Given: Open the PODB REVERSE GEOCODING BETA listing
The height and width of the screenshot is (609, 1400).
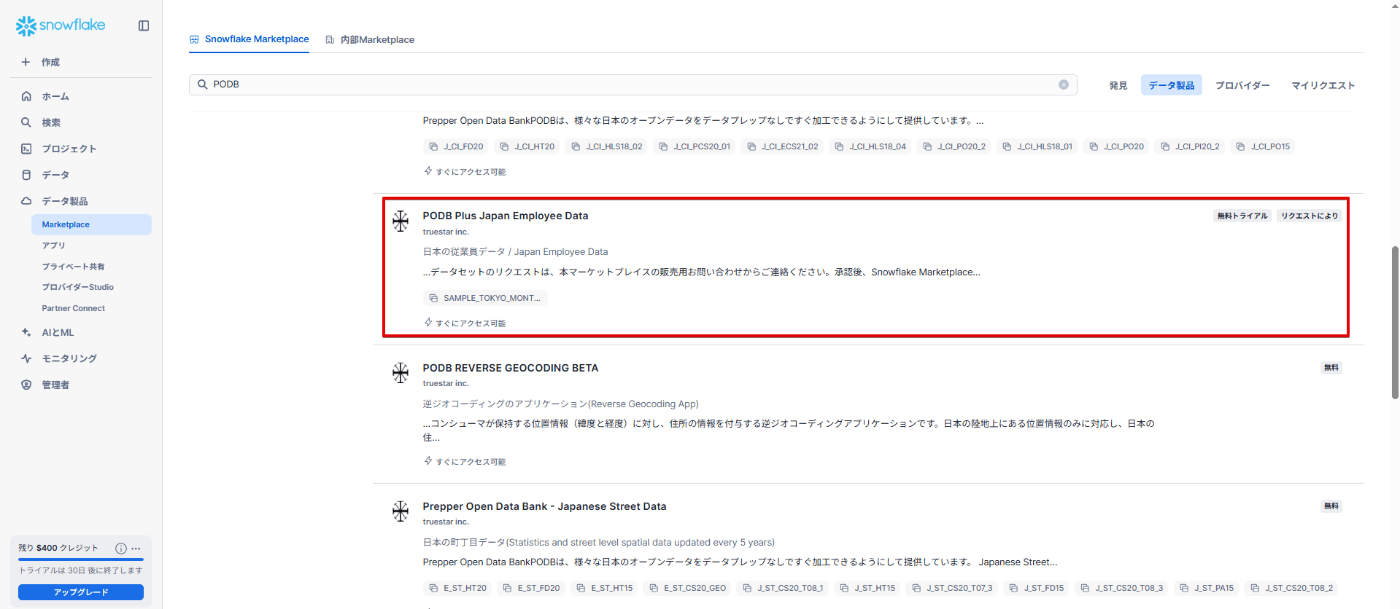Looking at the screenshot, I should (510, 368).
